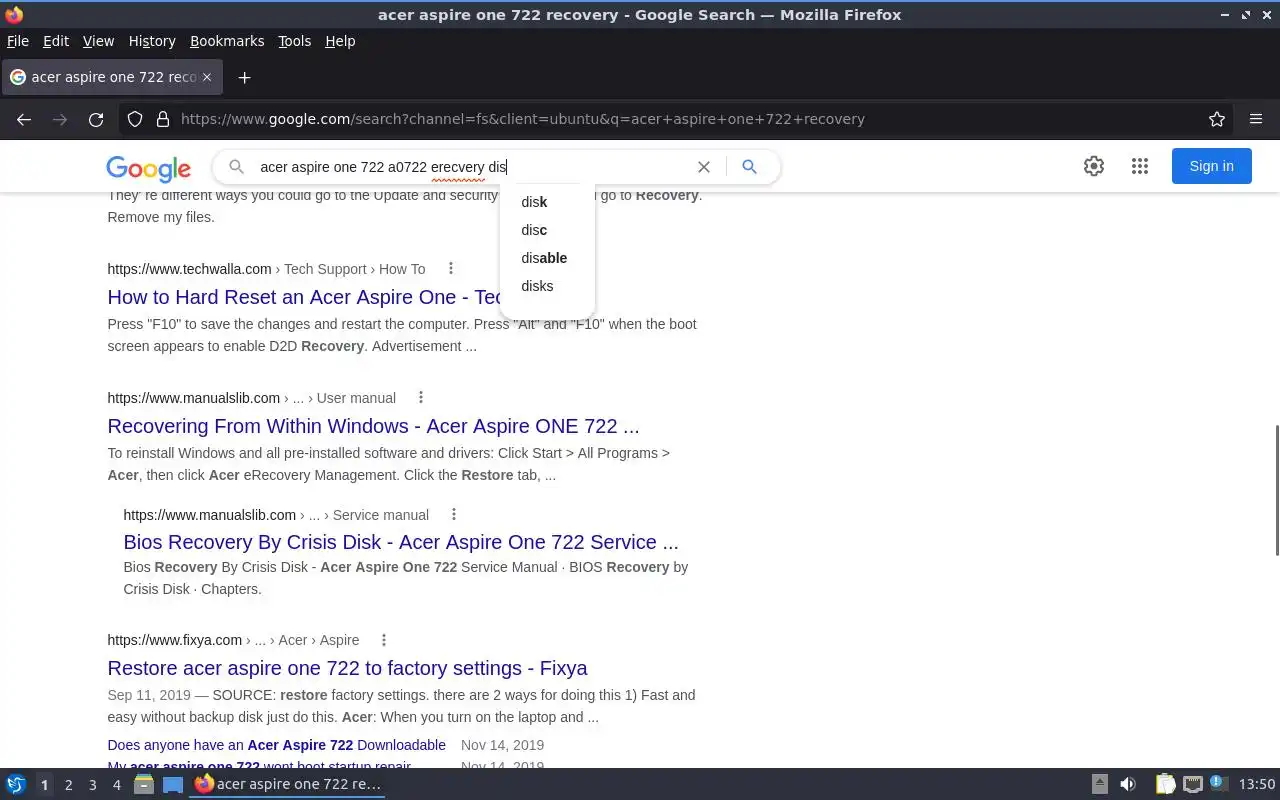
Task: Open "Recovering From Within Windows" result
Action: point(373,426)
